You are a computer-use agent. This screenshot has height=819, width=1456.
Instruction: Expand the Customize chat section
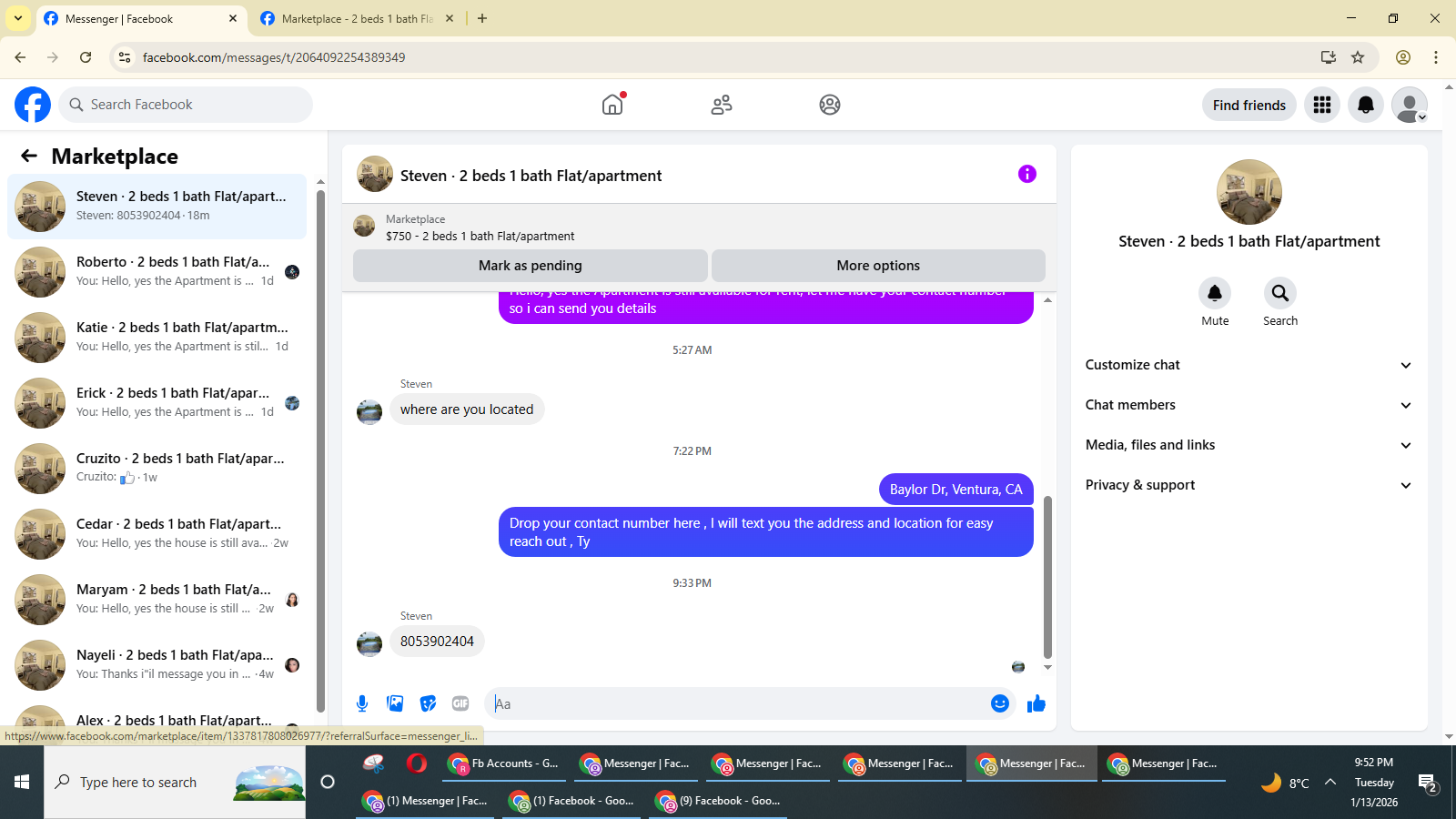coord(1249,365)
